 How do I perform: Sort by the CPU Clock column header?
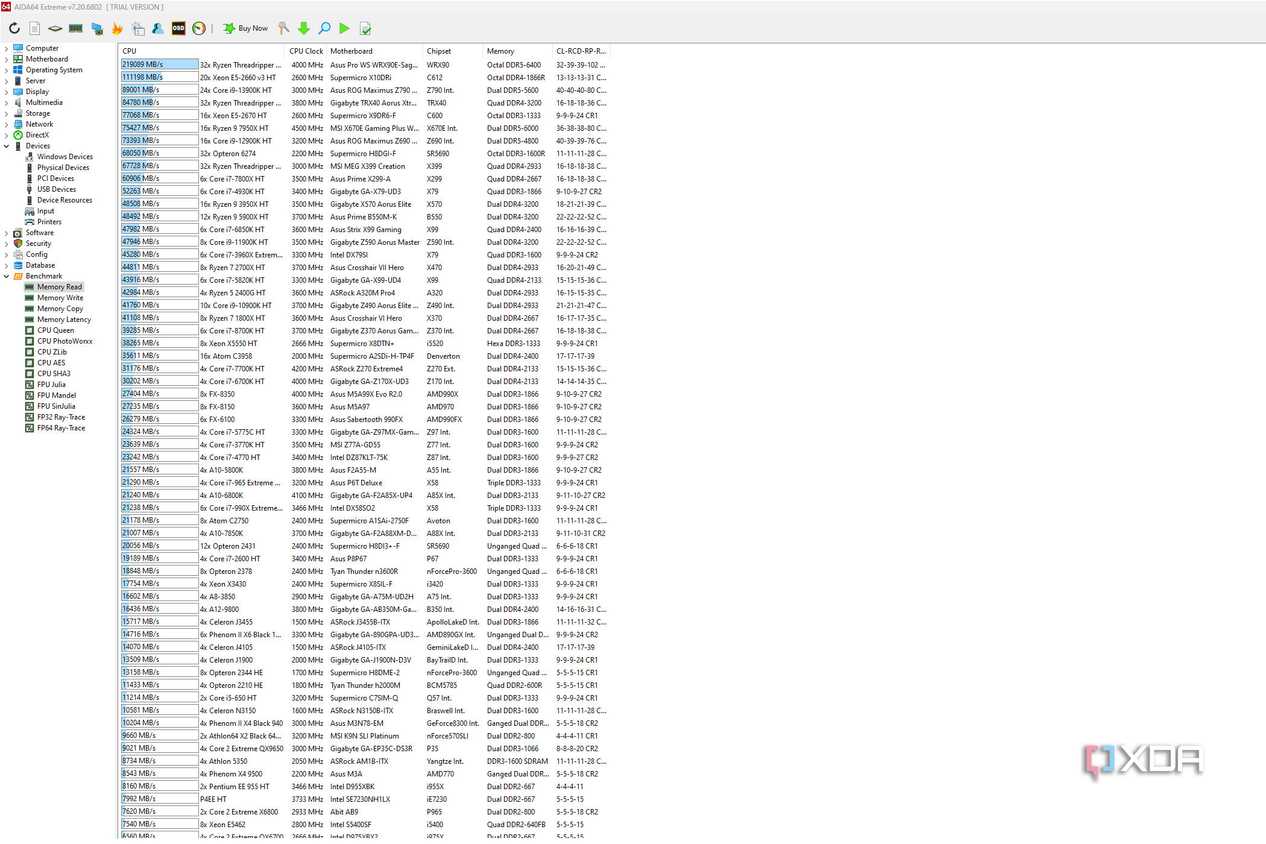[307, 51]
